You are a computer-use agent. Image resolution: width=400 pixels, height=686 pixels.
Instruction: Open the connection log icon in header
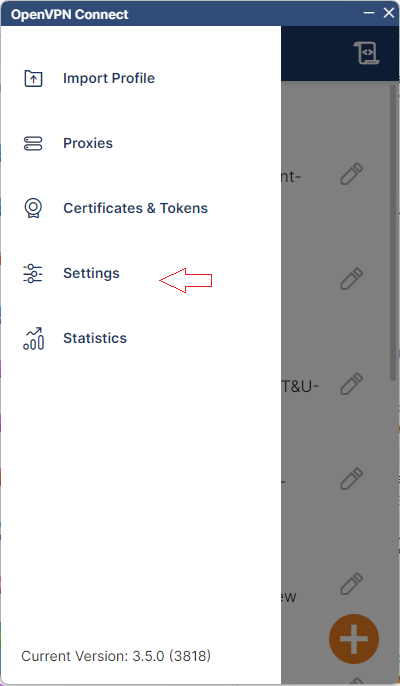click(366, 53)
